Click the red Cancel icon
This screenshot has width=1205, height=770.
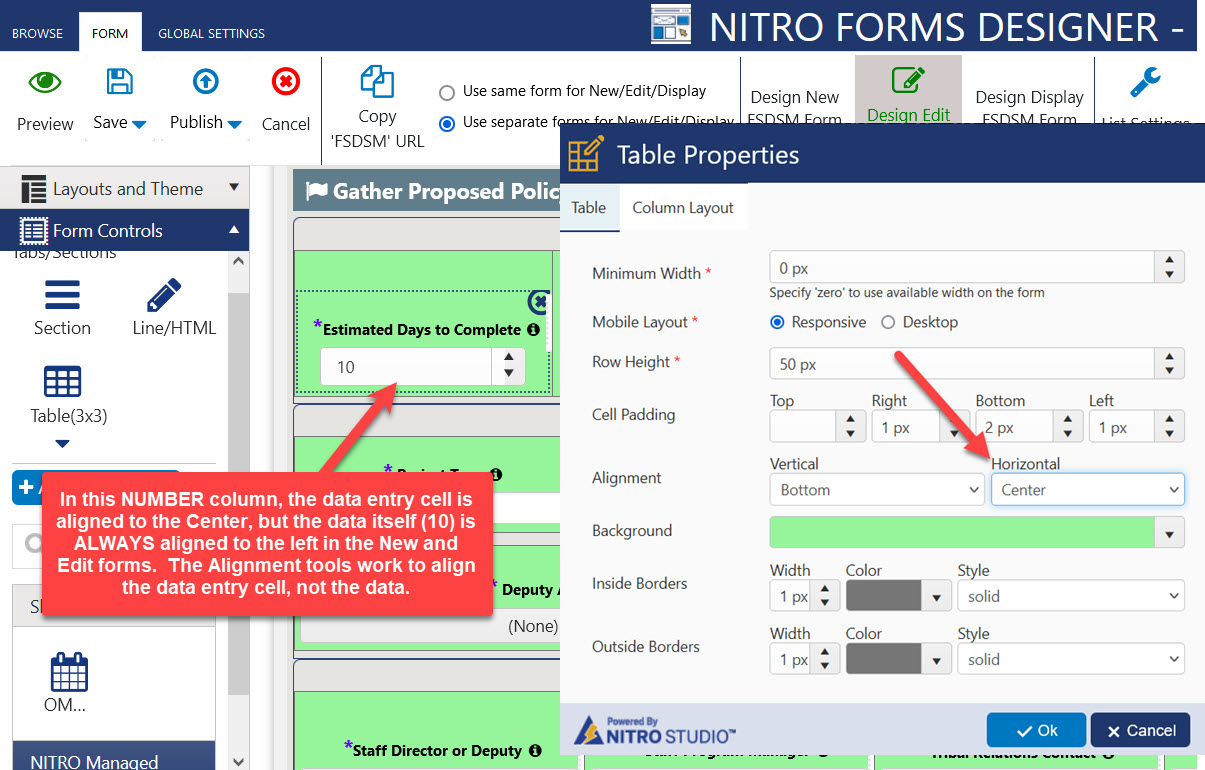tap(286, 81)
